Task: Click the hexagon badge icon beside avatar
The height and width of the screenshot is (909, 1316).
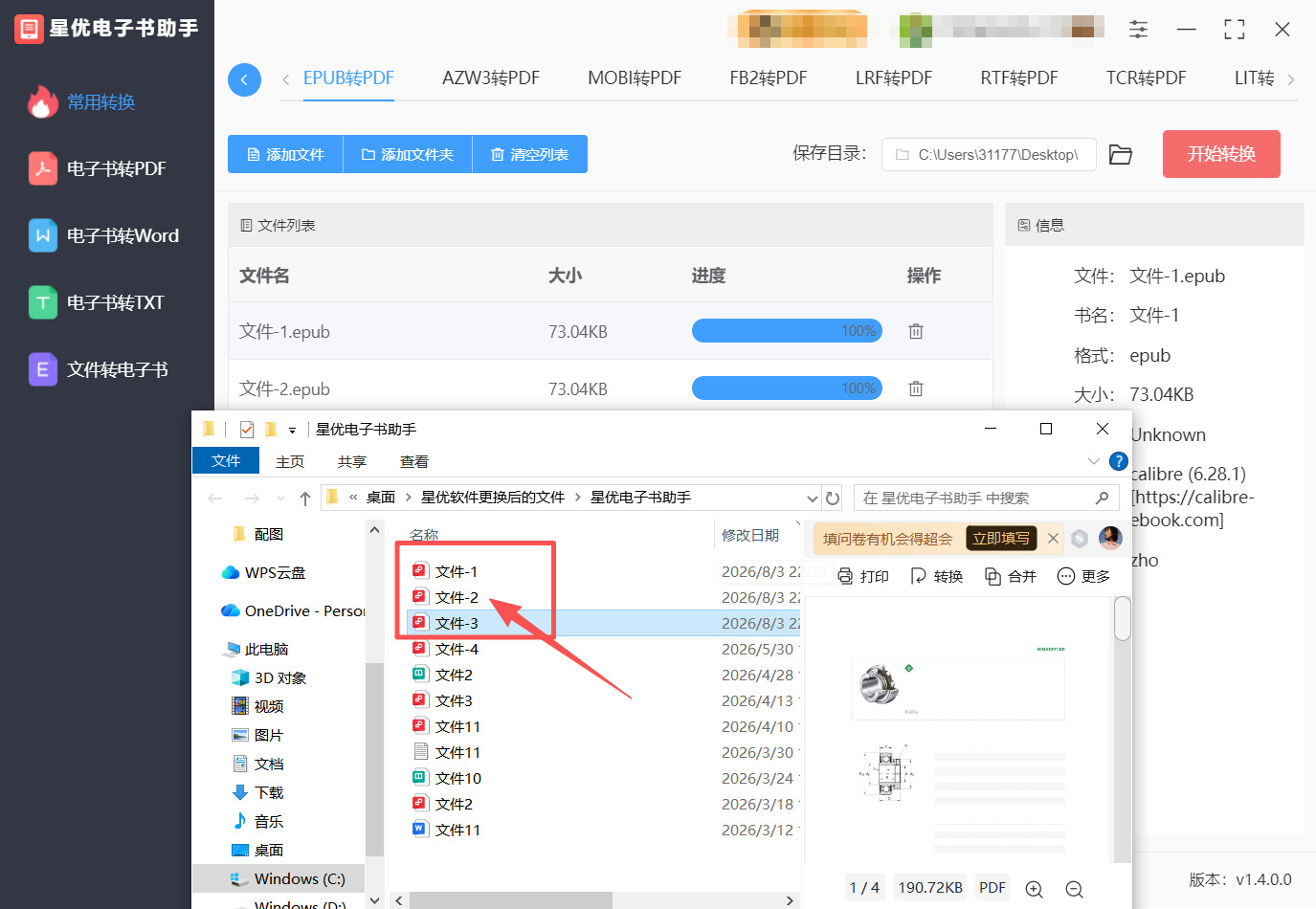Action: coord(1080,539)
